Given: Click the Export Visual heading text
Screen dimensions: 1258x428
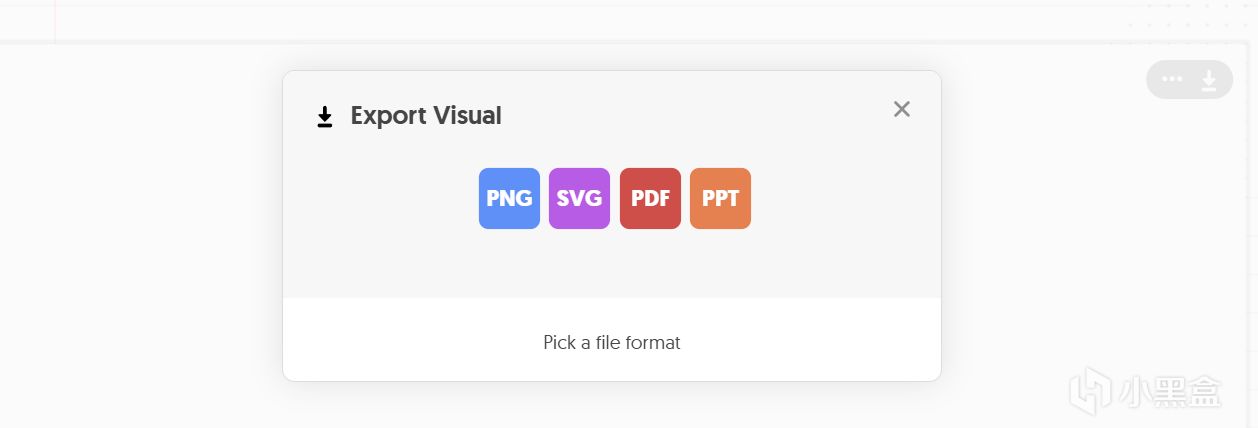Looking at the screenshot, I should 426,116.
